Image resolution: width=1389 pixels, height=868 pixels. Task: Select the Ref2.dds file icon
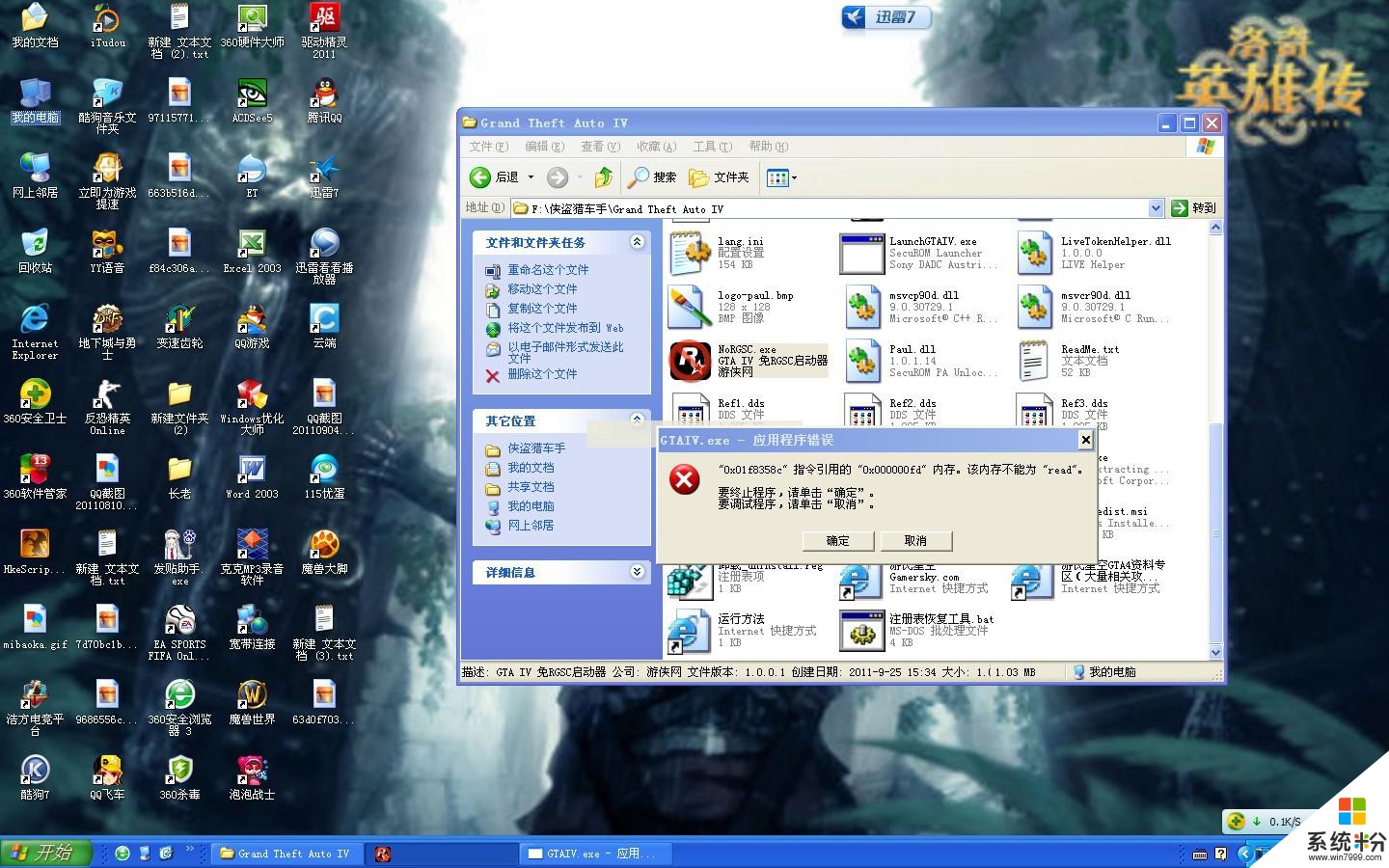[x=862, y=413]
